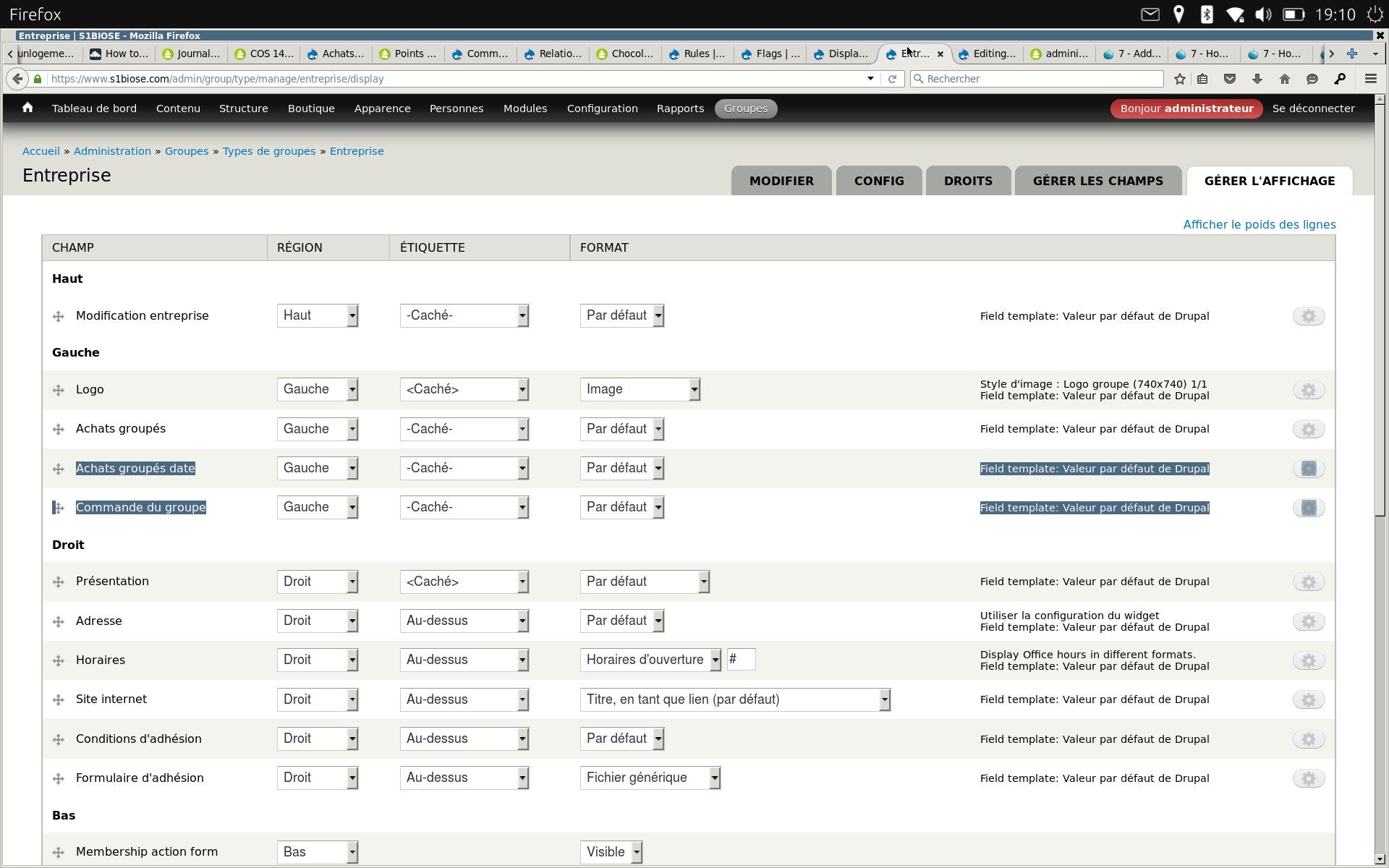Image resolution: width=1389 pixels, height=868 pixels.
Task: Click the drag handle icon for Conditions d'adhésion
Action: coord(58,738)
